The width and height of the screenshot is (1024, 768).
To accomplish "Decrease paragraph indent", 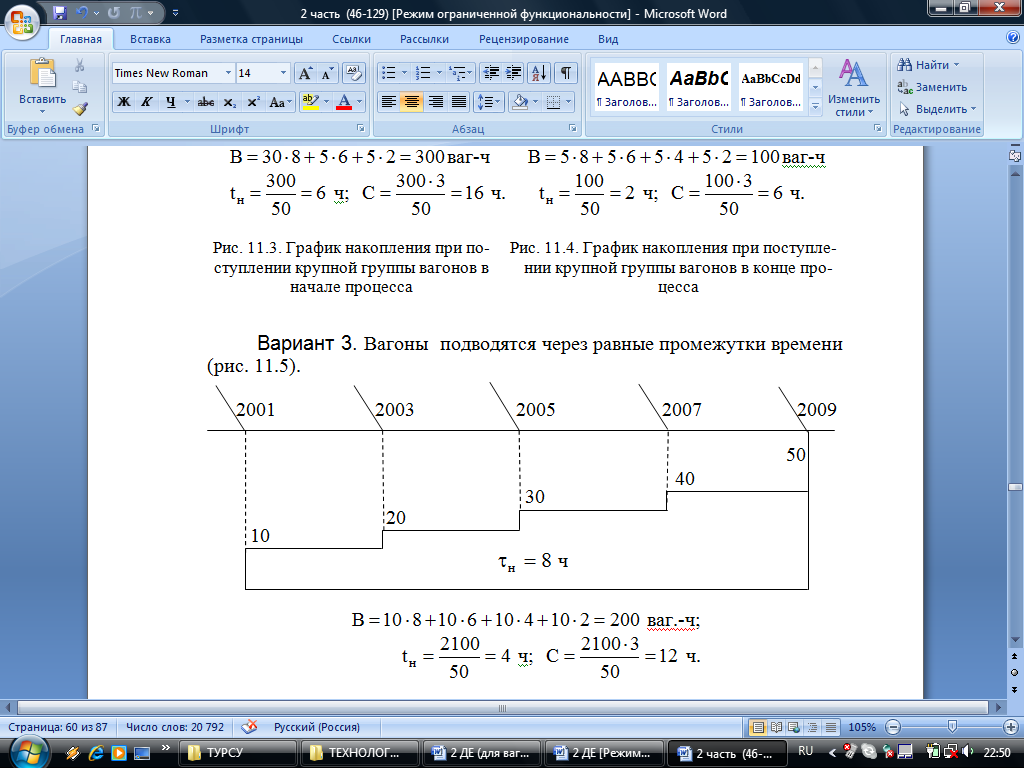I will [491, 72].
